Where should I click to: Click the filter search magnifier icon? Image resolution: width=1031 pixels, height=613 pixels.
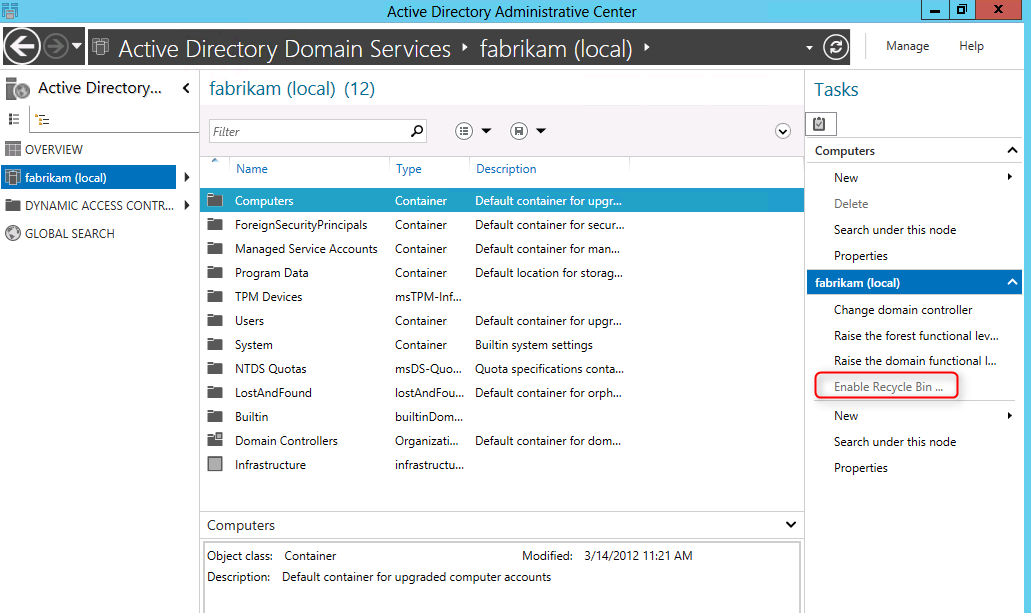click(x=415, y=131)
